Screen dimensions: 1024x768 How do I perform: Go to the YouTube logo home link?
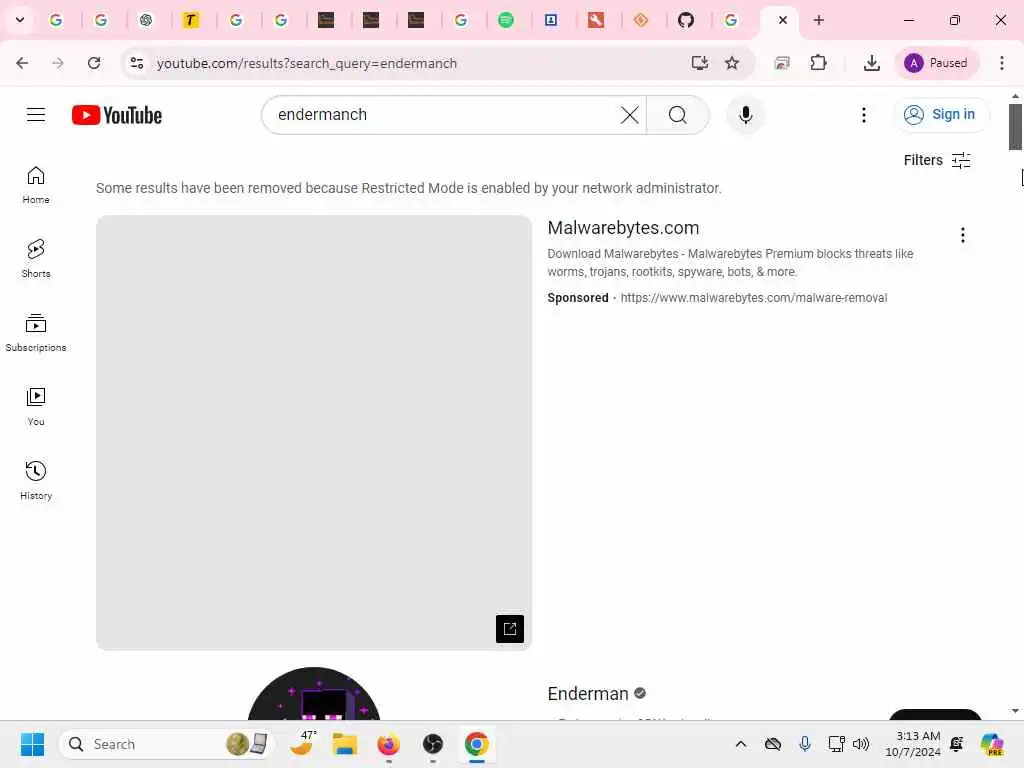click(x=117, y=115)
